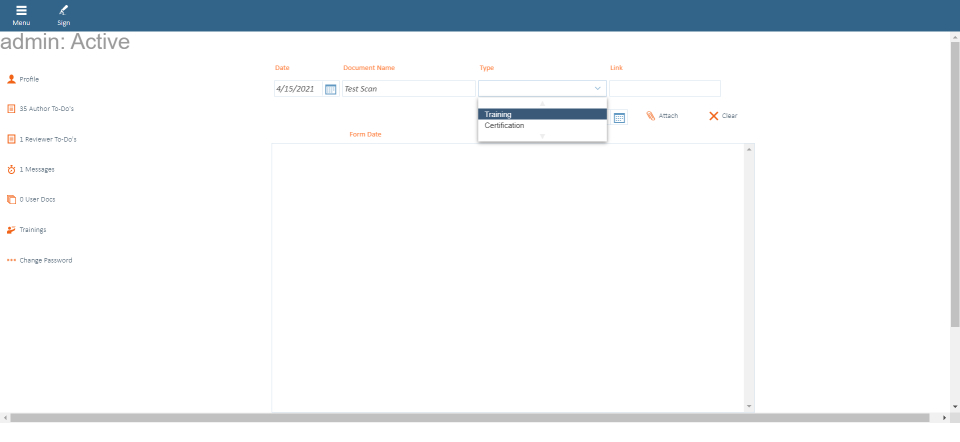Click the Attach button

point(662,116)
